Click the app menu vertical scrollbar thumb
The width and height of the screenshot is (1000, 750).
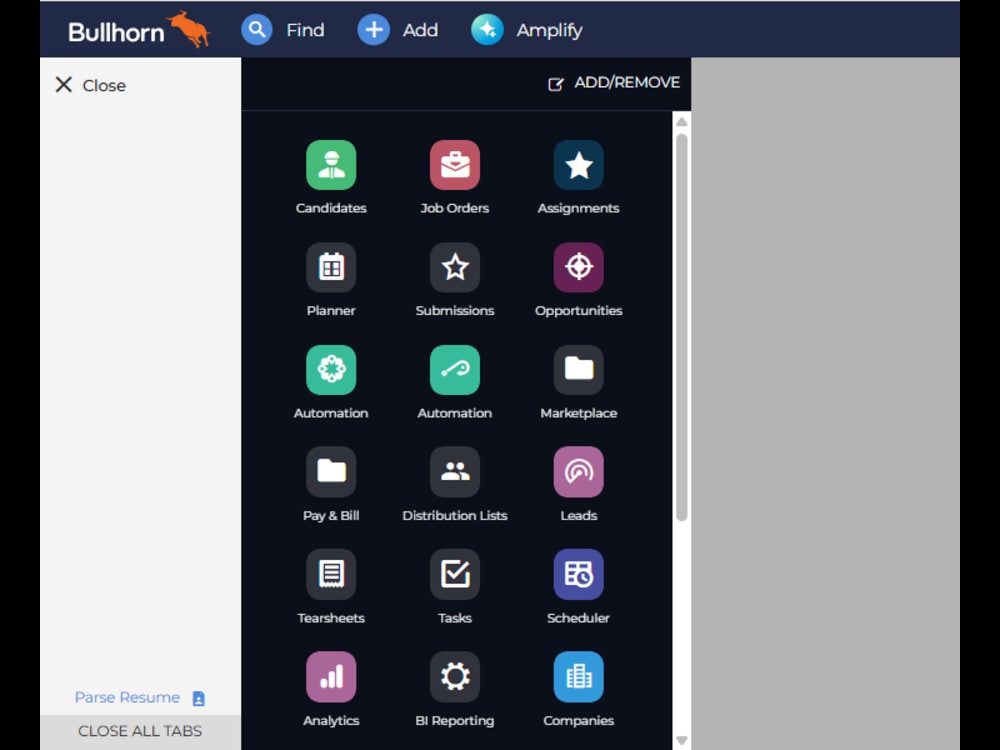tap(682, 327)
